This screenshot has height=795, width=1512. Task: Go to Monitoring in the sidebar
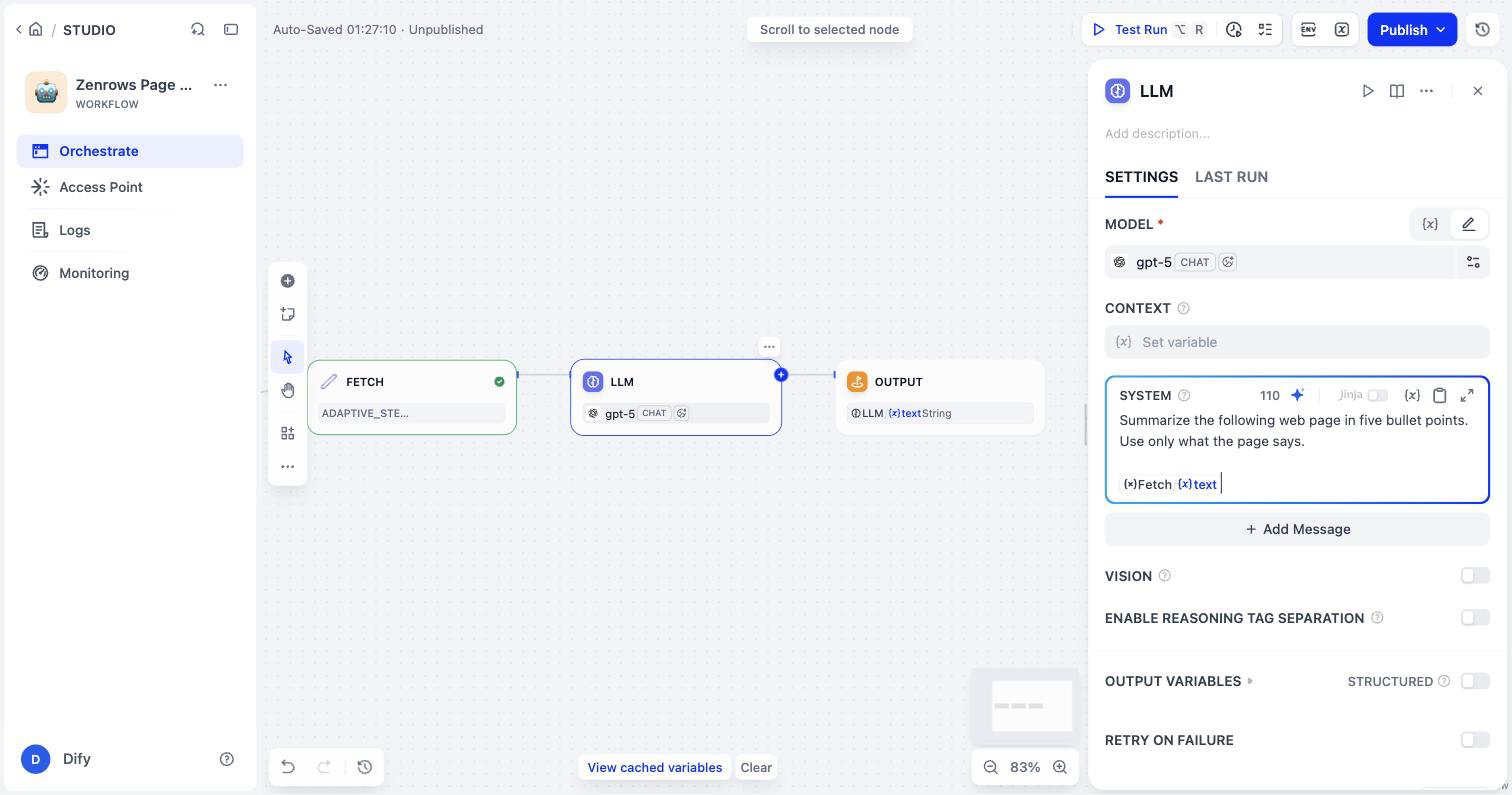pos(130,273)
